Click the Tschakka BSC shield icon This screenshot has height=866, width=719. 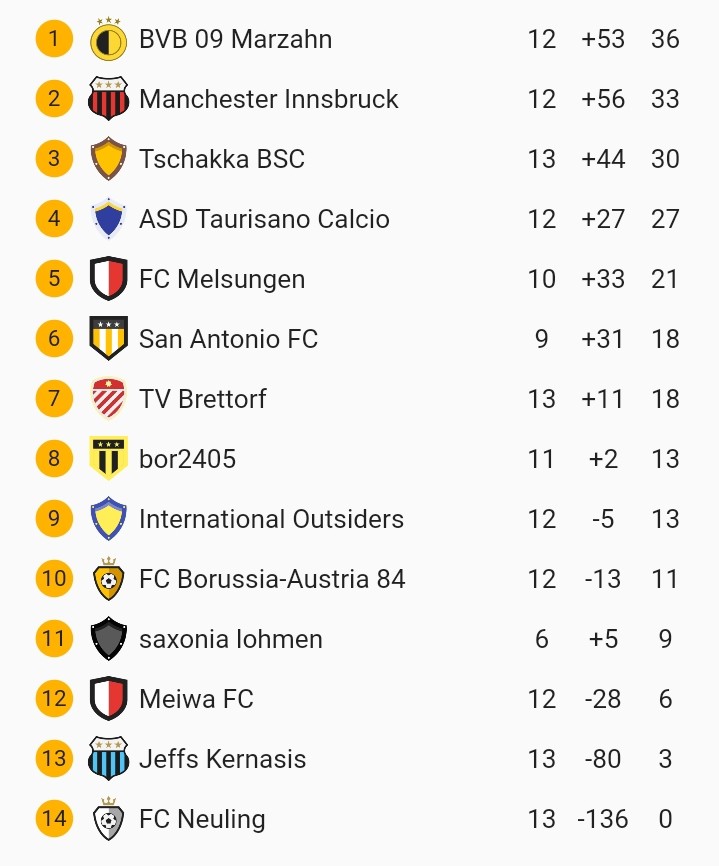[108, 159]
